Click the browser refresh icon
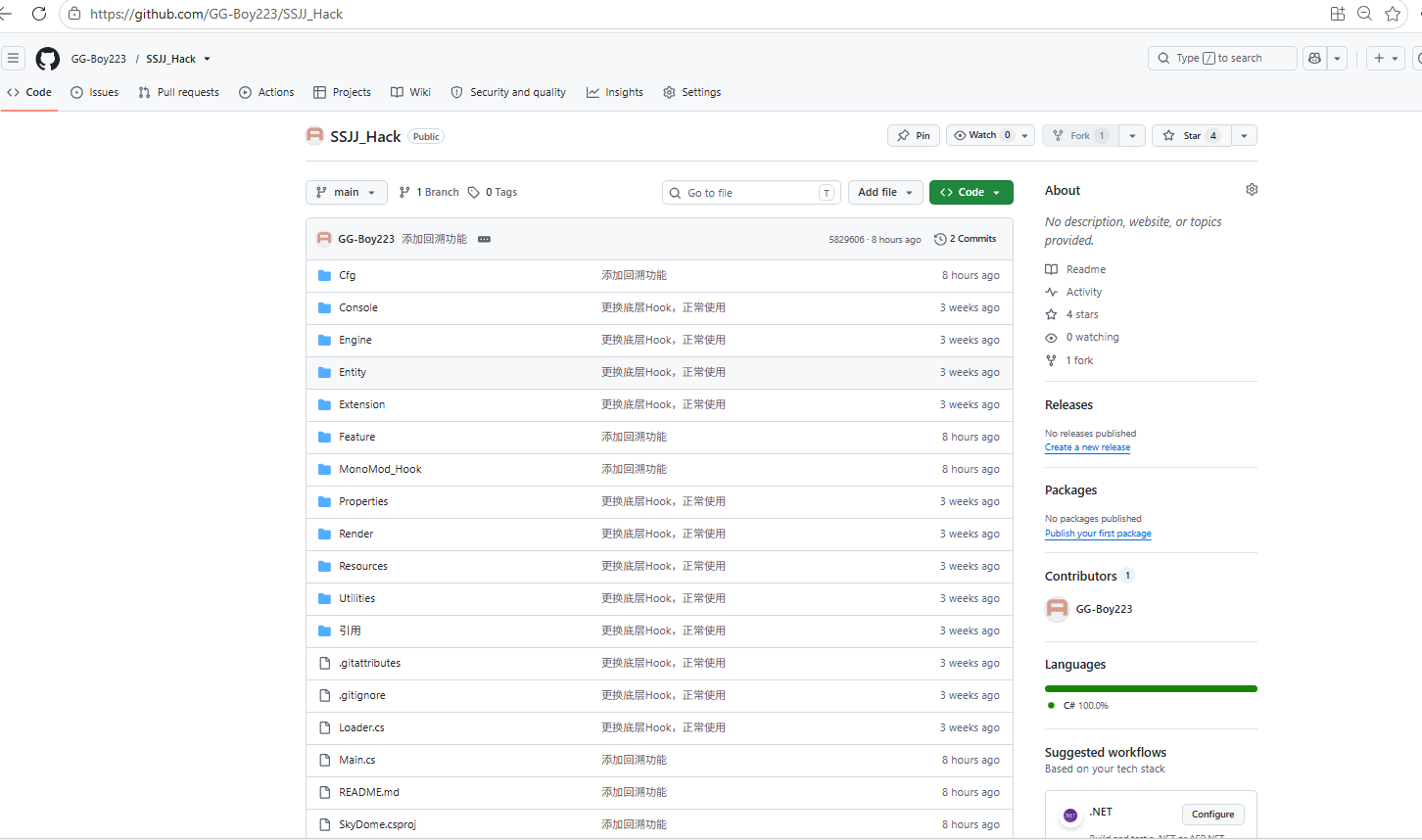This screenshot has height=840, width=1422. coord(39,14)
